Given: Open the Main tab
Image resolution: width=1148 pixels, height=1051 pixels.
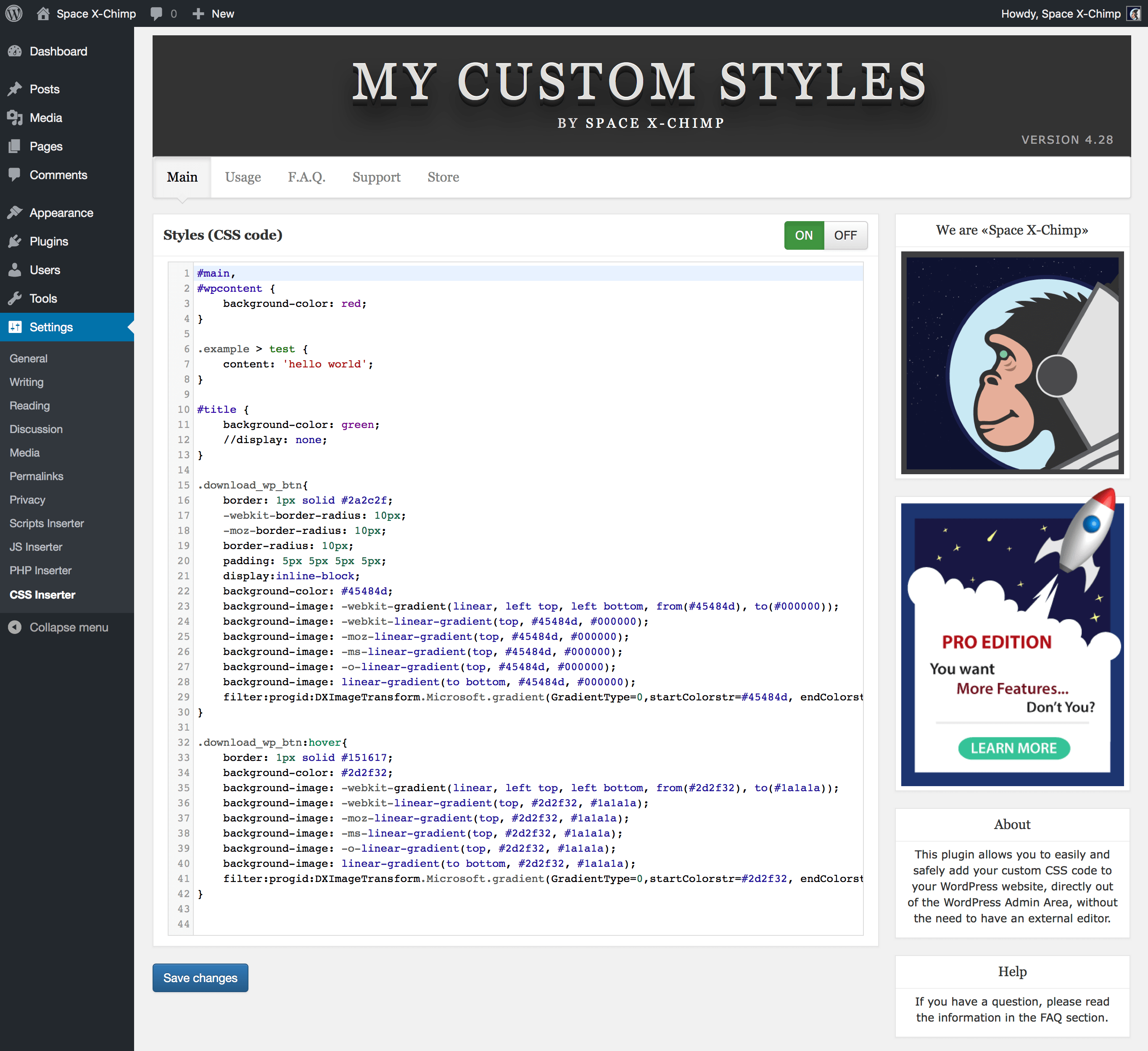Looking at the screenshot, I should pyautogui.click(x=182, y=177).
